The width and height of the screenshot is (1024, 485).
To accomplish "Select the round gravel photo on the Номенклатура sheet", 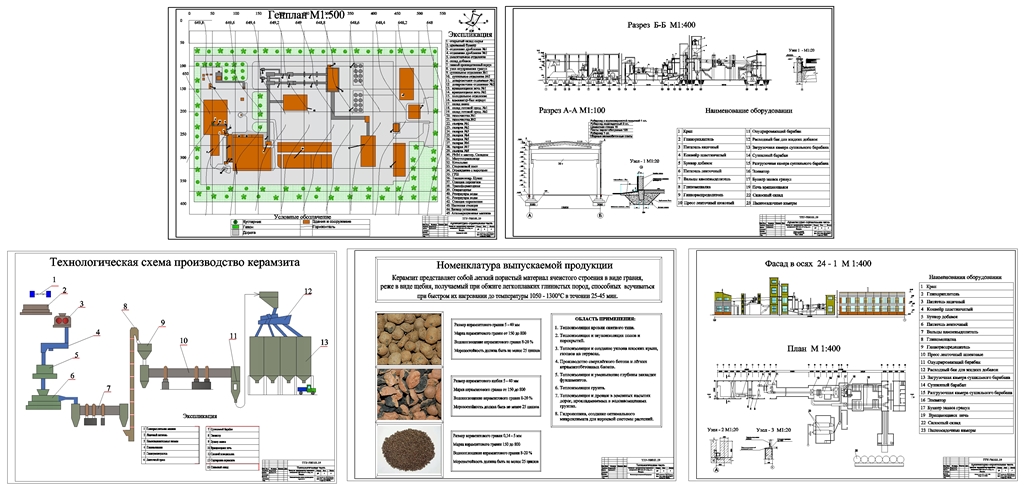I will pyautogui.click(x=409, y=339).
